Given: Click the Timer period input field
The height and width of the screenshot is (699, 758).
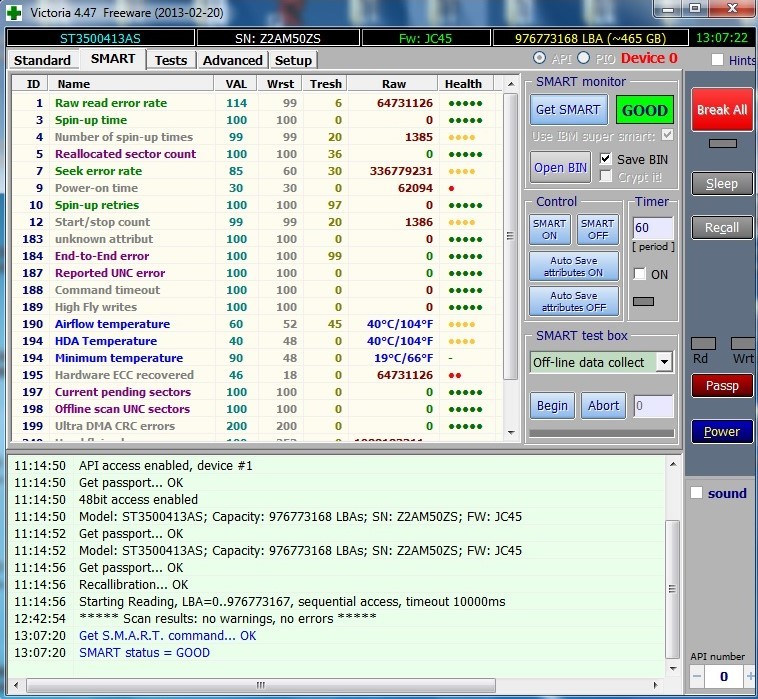Looking at the screenshot, I should (652, 228).
